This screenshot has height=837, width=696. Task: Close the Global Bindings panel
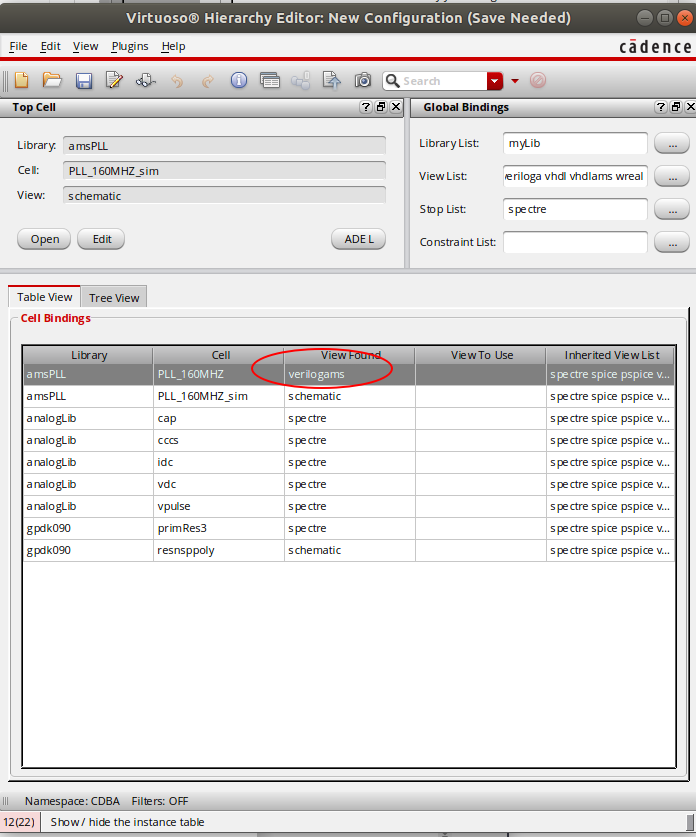click(x=690, y=107)
